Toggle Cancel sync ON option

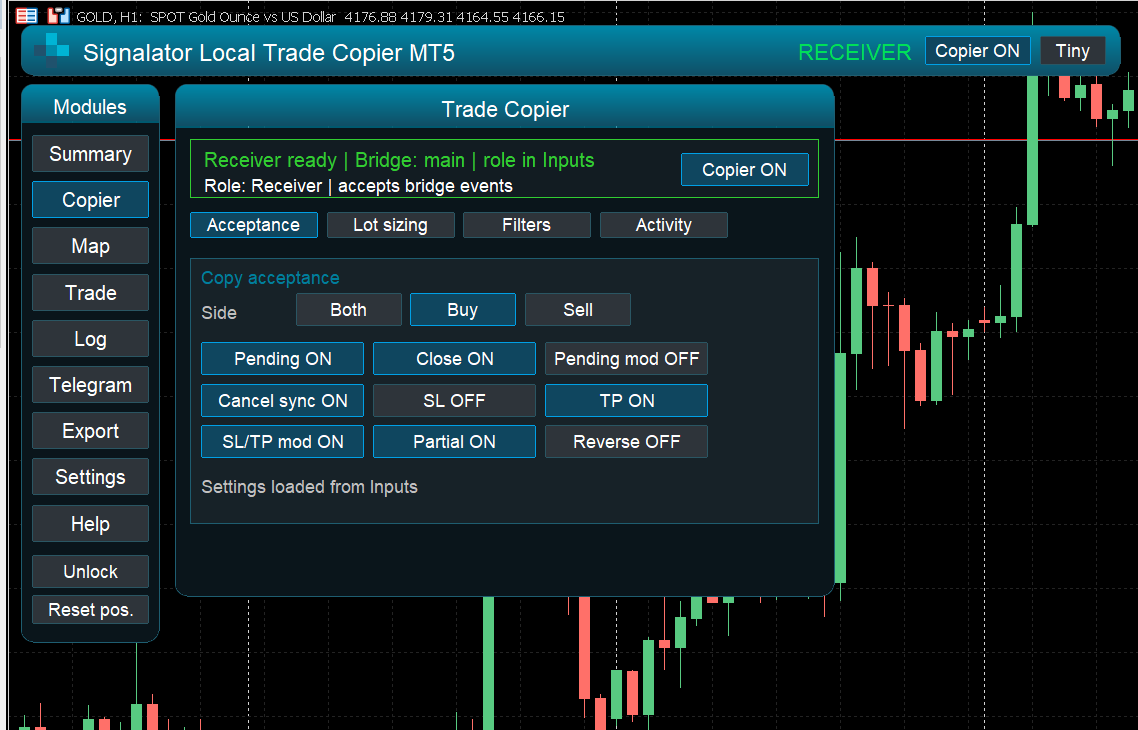[282, 401]
